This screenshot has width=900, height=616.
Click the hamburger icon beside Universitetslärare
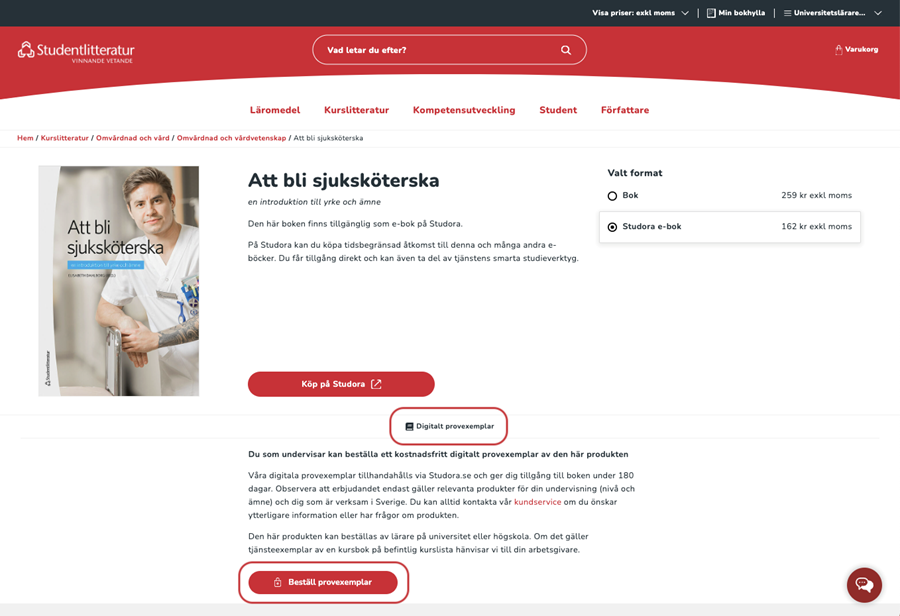click(787, 13)
